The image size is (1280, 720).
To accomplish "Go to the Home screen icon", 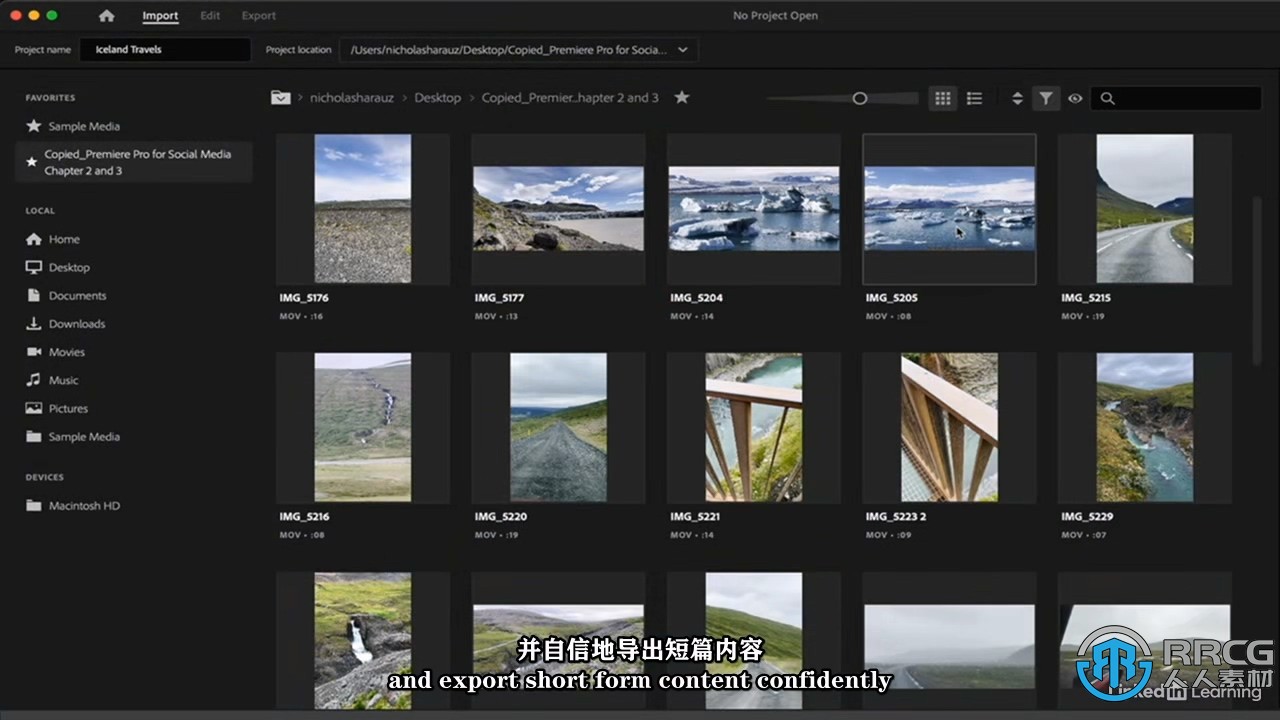I will (x=107, y=16).
